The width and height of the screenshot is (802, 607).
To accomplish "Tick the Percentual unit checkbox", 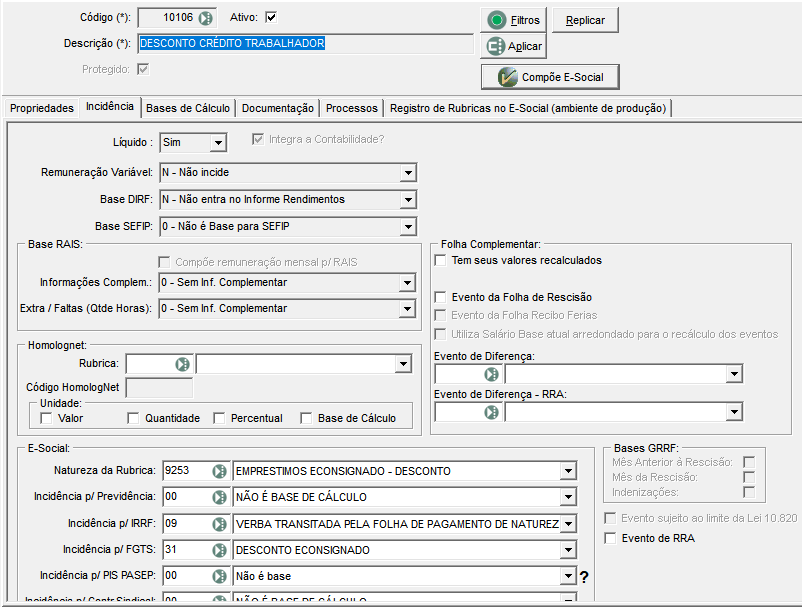I will click(219, 418).
